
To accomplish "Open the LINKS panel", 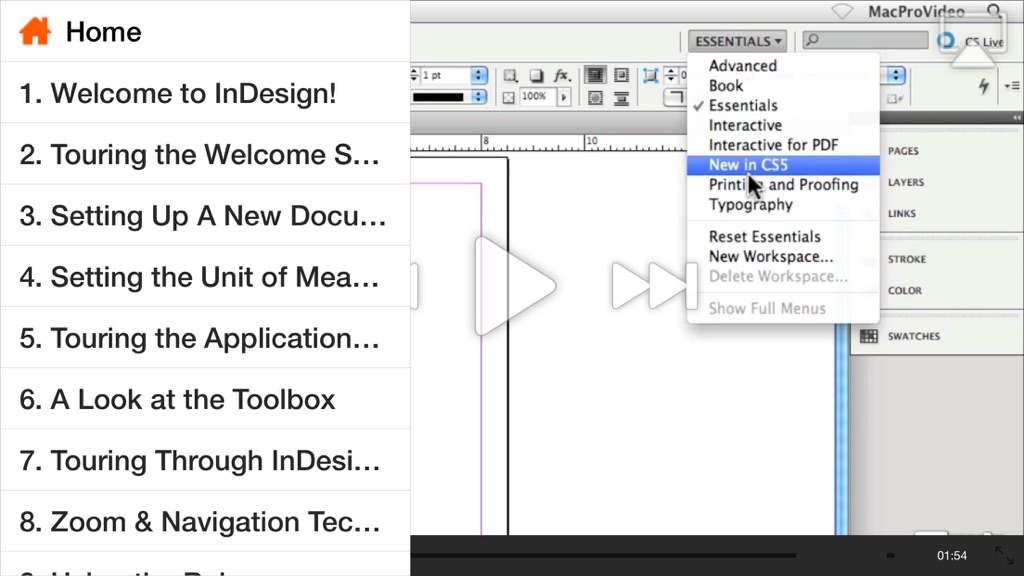I will [x=902, y=214].
